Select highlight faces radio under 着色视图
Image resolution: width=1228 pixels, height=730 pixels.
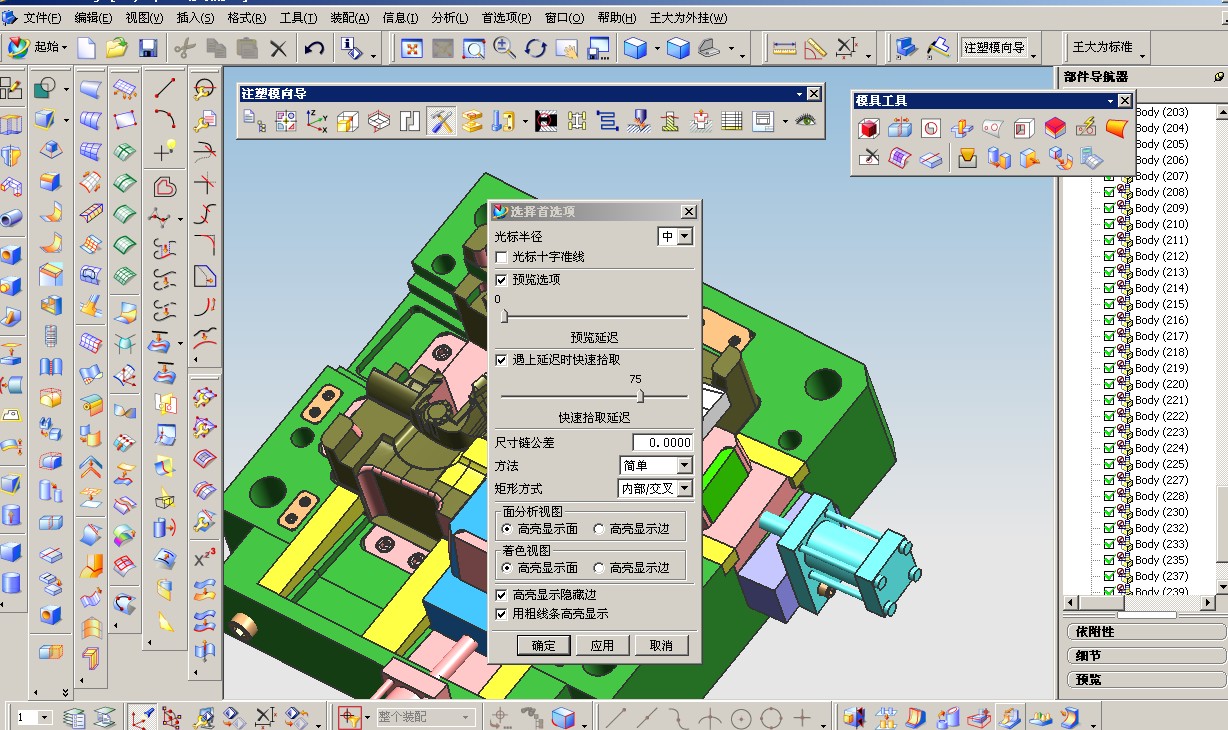(507, 568)
